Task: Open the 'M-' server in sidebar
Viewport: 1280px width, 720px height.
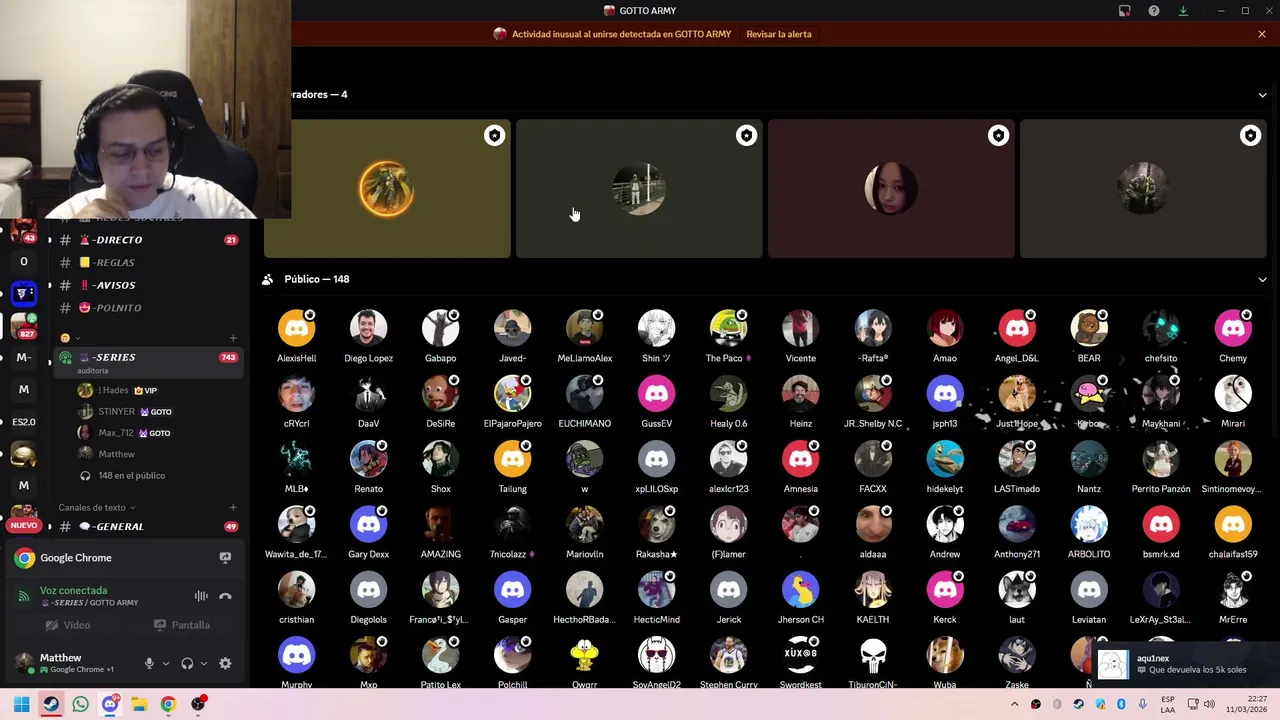Action: (x=24, y=357)
